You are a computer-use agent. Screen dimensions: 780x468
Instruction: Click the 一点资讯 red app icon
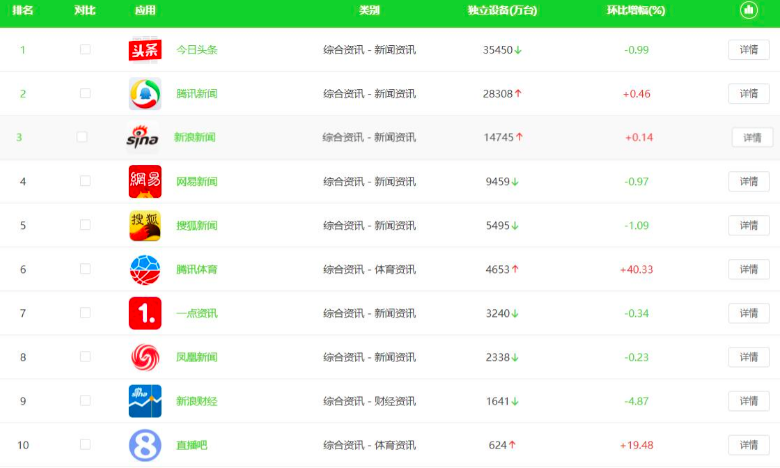tap(145, 313)
